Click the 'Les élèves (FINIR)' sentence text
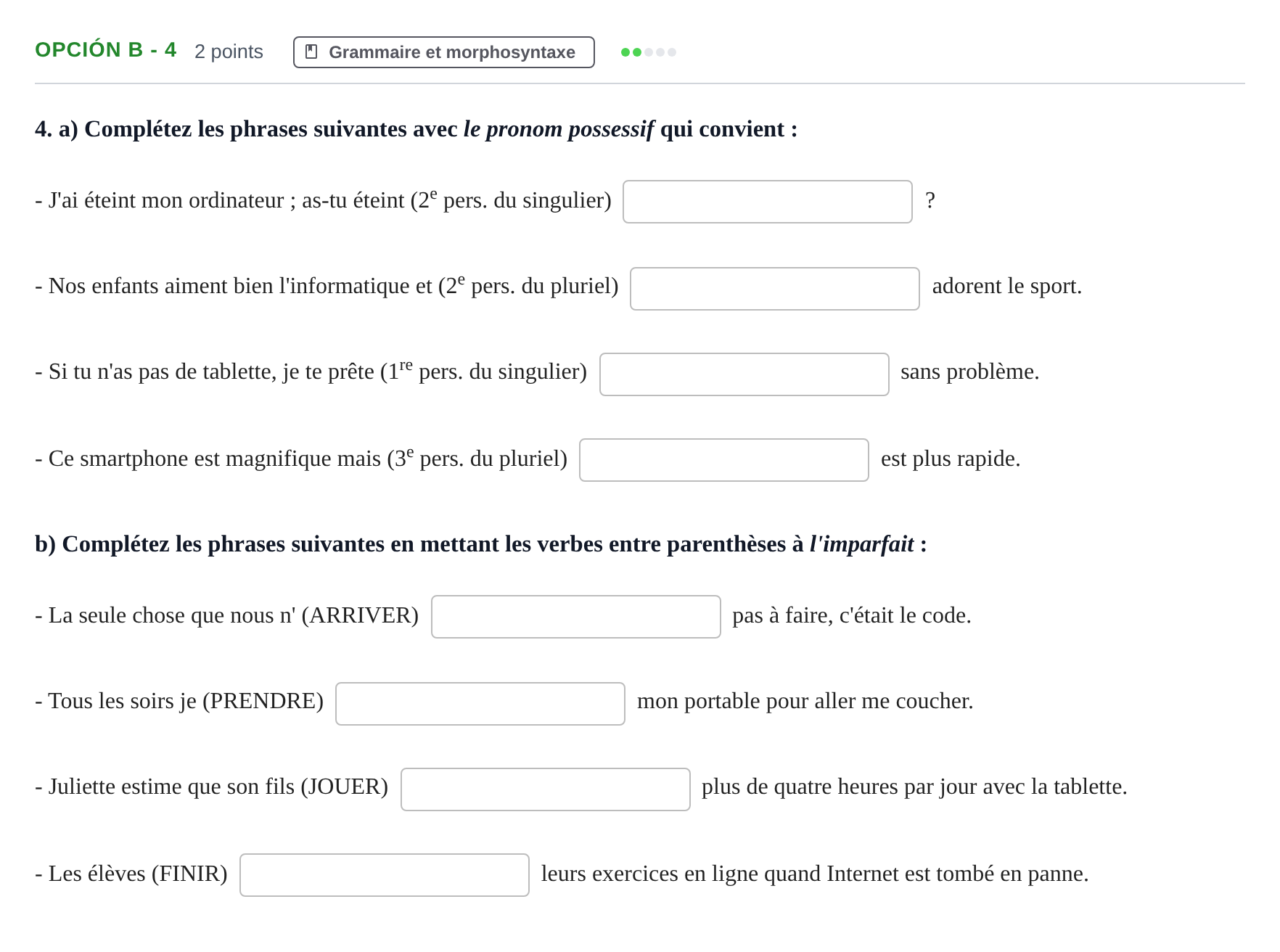Image resolution: width=1280 pixels, height=952 pixels. (x=131, y=874)
